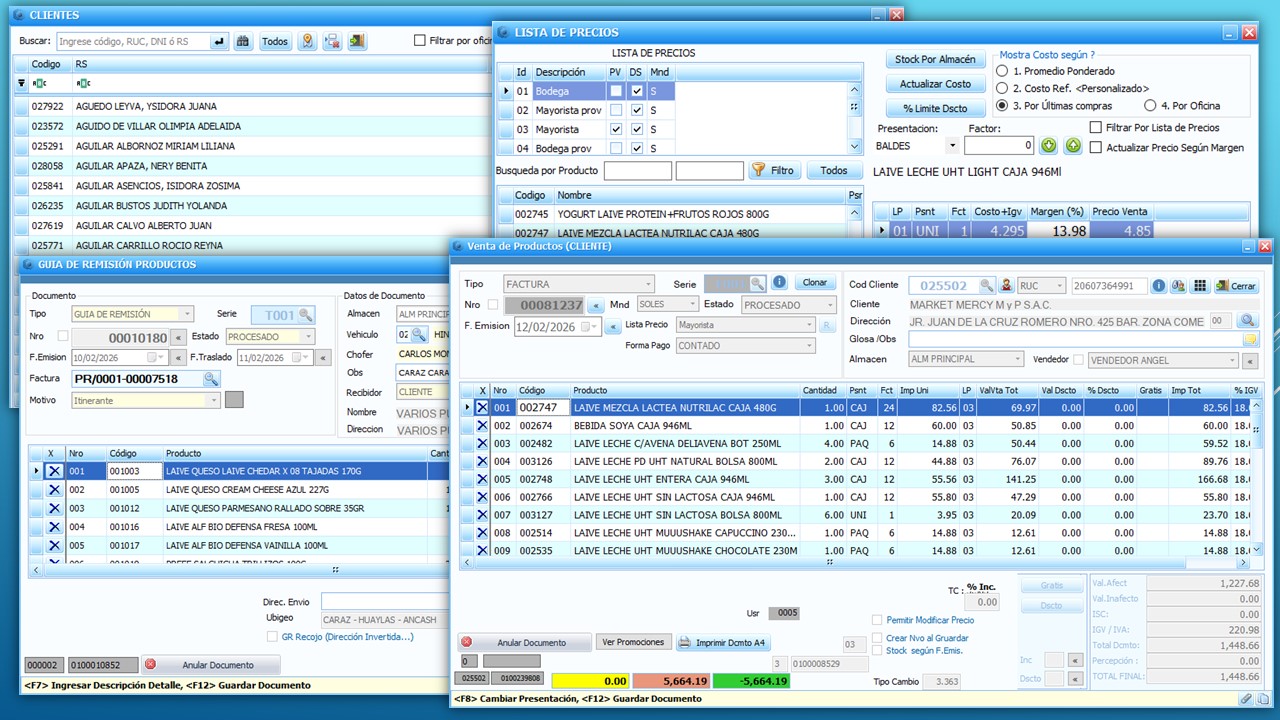Click the exit door icon in Clientes toolbar
Viewport: 1280px width, 720px height.
(x=357, y=41)
